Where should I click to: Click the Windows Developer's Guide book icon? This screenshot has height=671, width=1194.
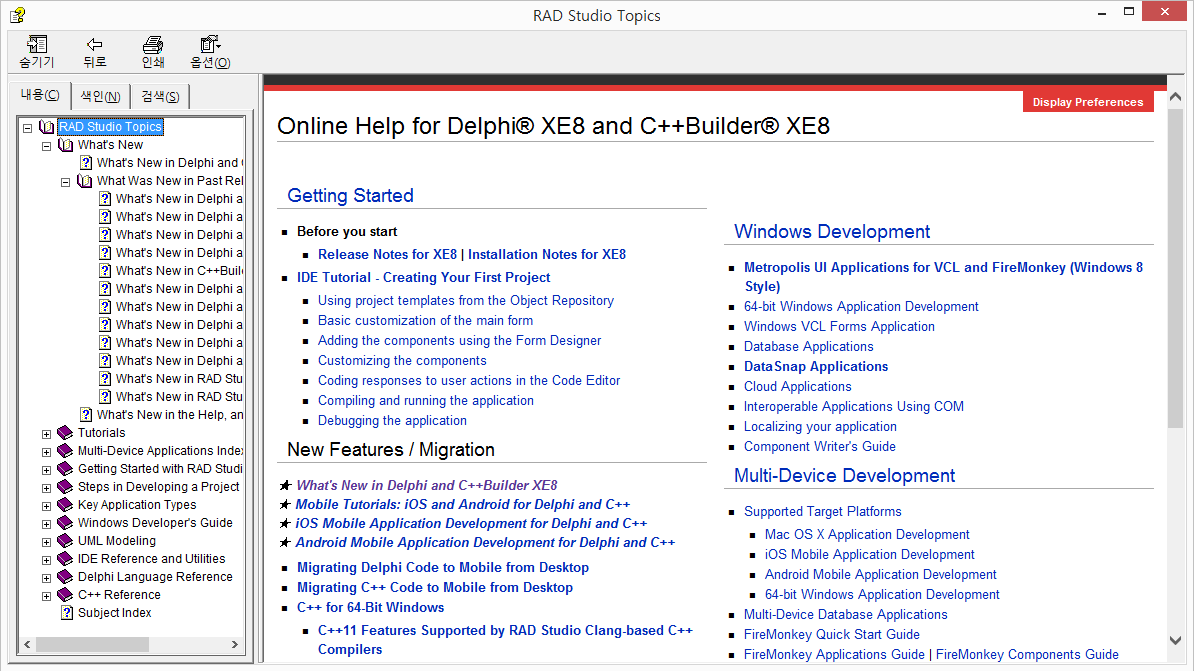click(x=65, y=523)
